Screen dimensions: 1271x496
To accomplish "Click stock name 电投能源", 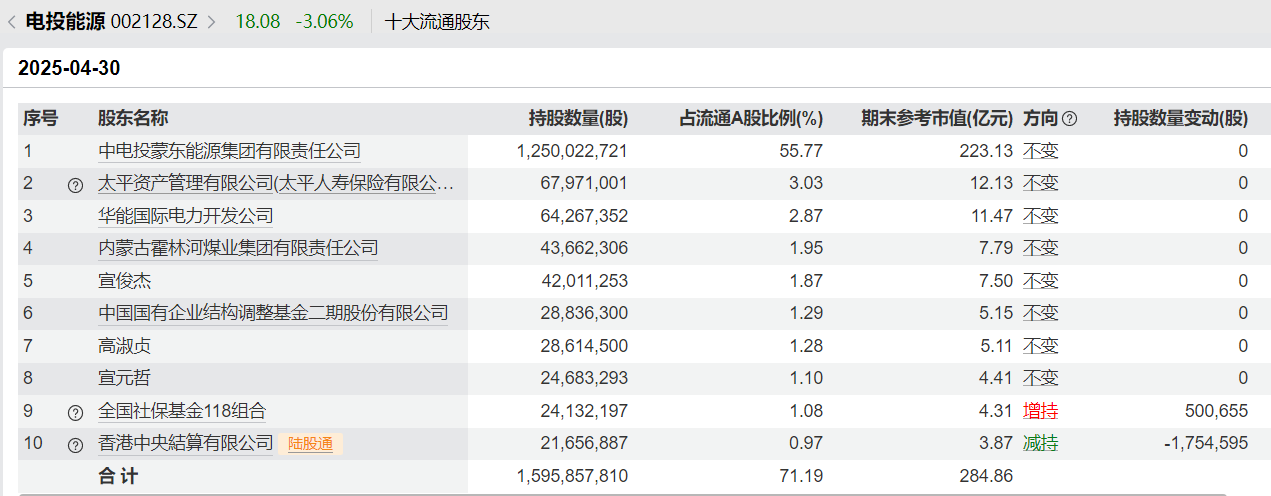I will (x=64, y=21).
